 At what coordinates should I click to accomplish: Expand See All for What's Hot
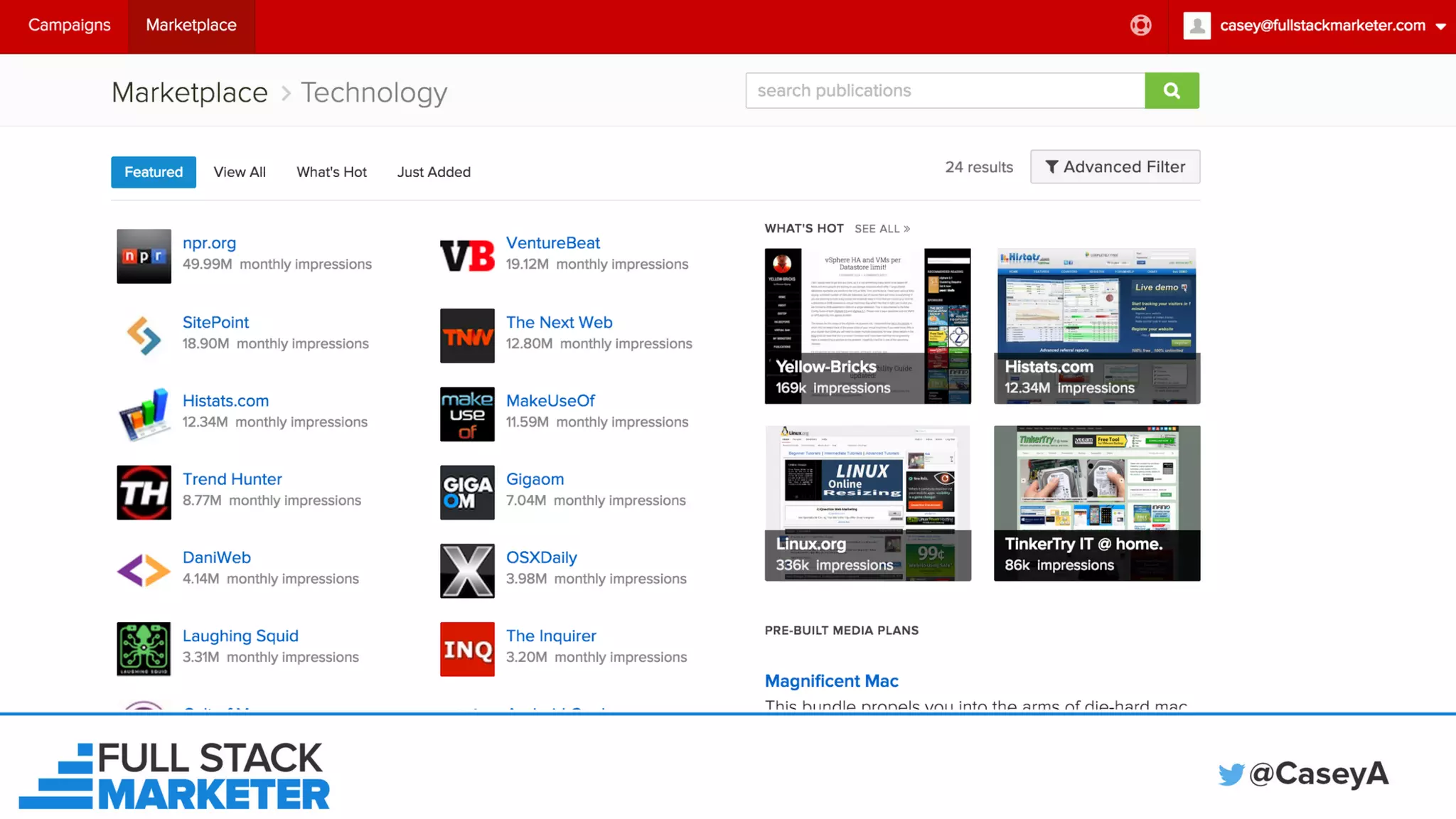click(x=882, y=228)
